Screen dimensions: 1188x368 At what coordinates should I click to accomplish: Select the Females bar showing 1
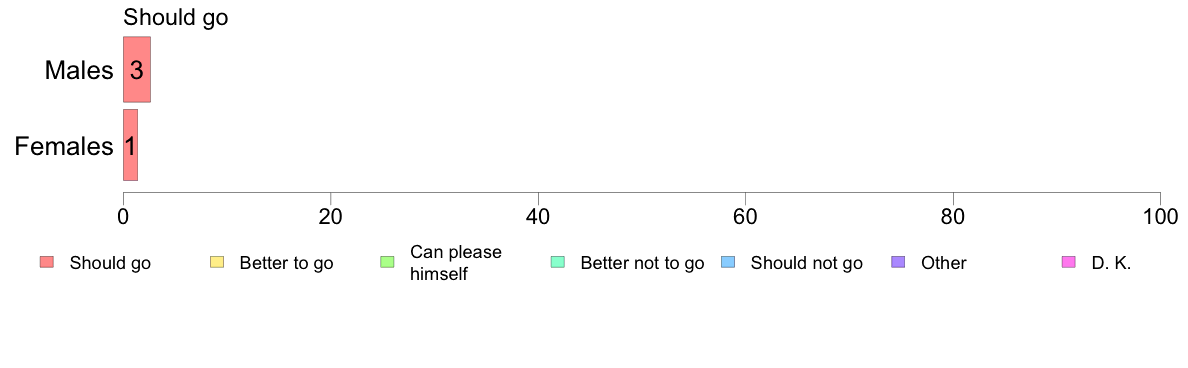point(130,145)
